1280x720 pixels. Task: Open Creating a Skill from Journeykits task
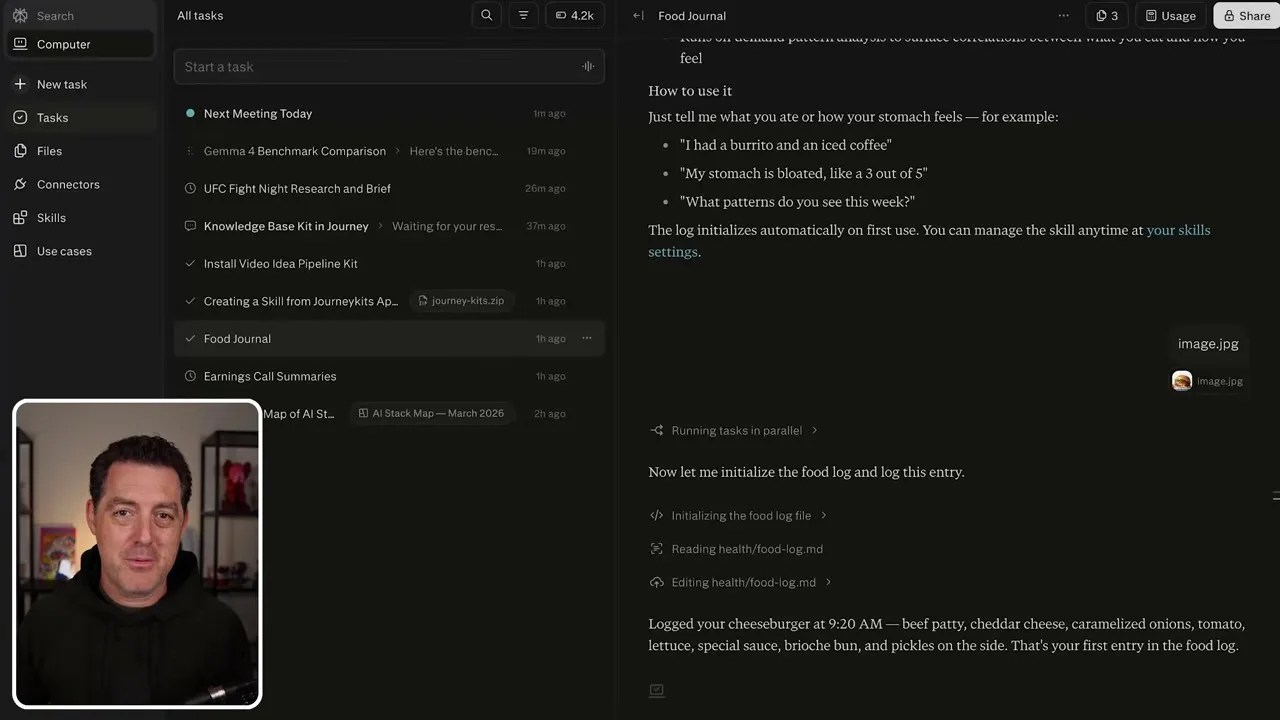[300, 301]
